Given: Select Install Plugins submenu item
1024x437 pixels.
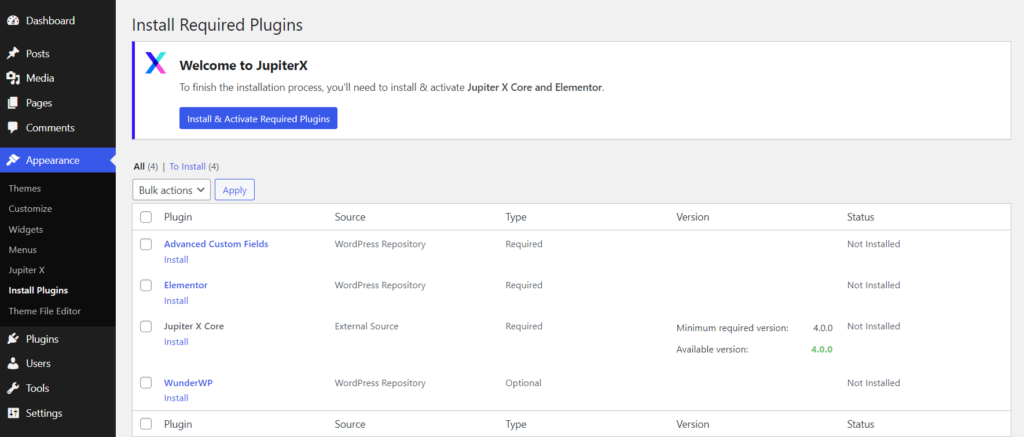Looking at the screenshot, I should click(38, 291).
